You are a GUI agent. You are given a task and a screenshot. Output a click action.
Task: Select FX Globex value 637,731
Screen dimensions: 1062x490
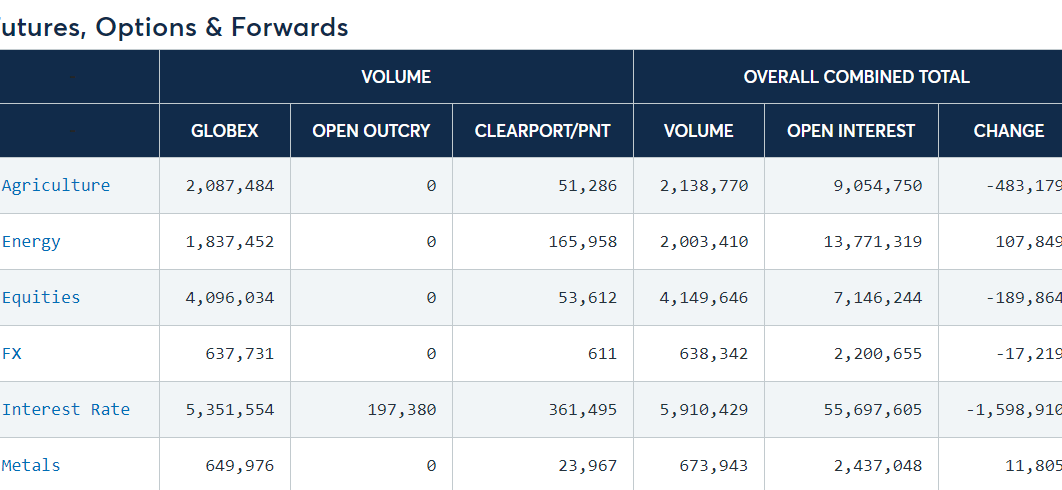[x=240, y=353]
